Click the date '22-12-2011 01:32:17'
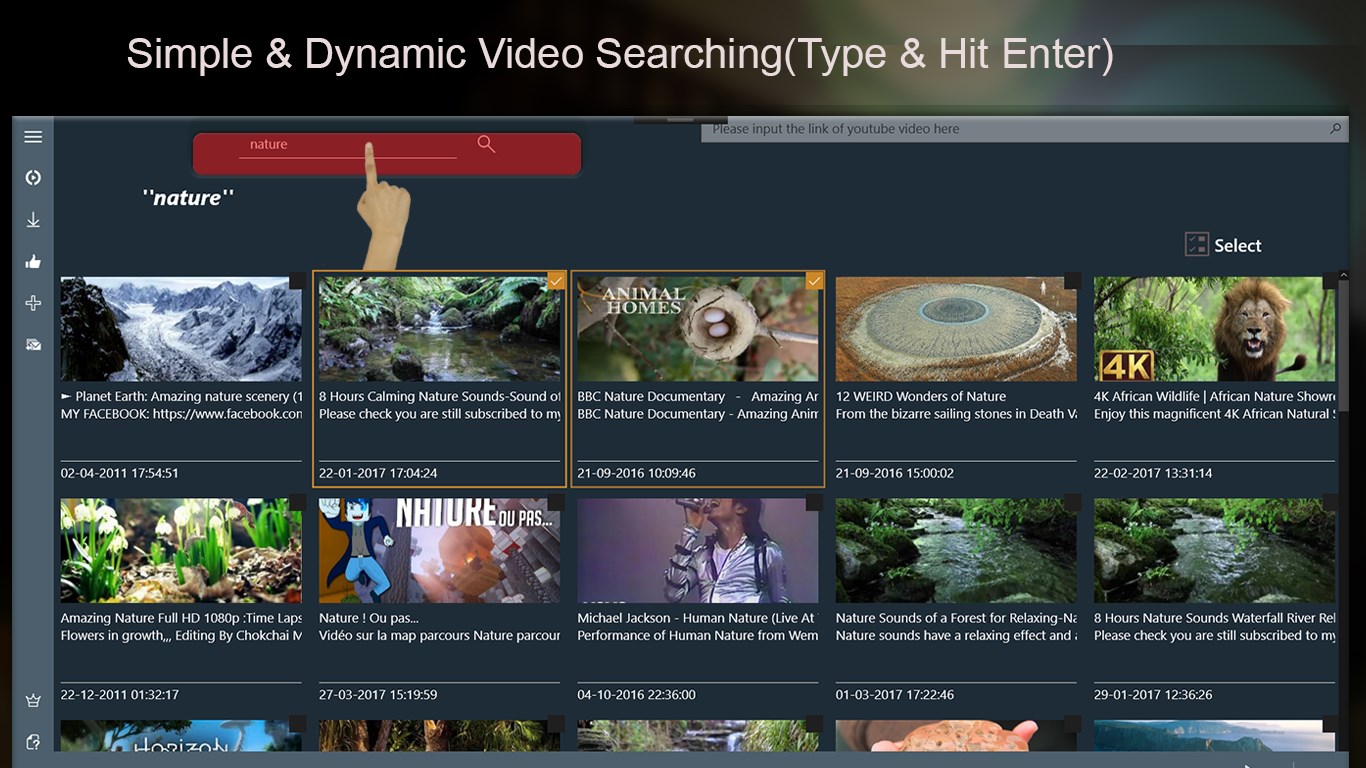The height and width of the screenshot is (768, 1366). point(120,694)
